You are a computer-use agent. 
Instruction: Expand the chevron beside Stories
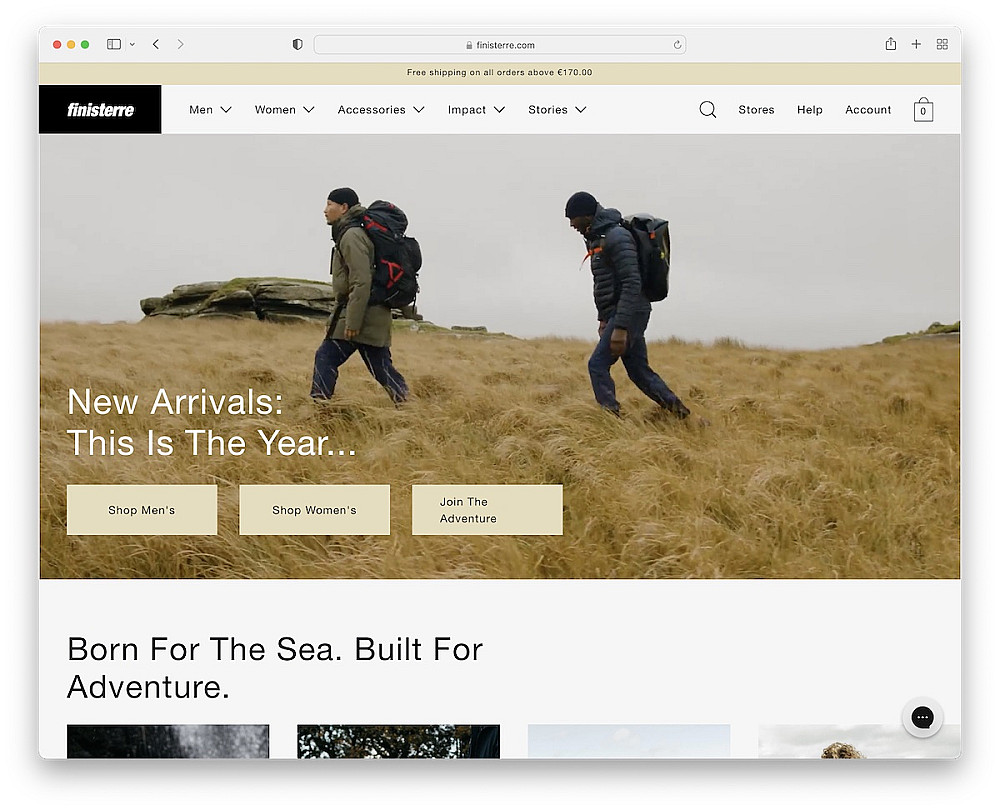[580, 110]
